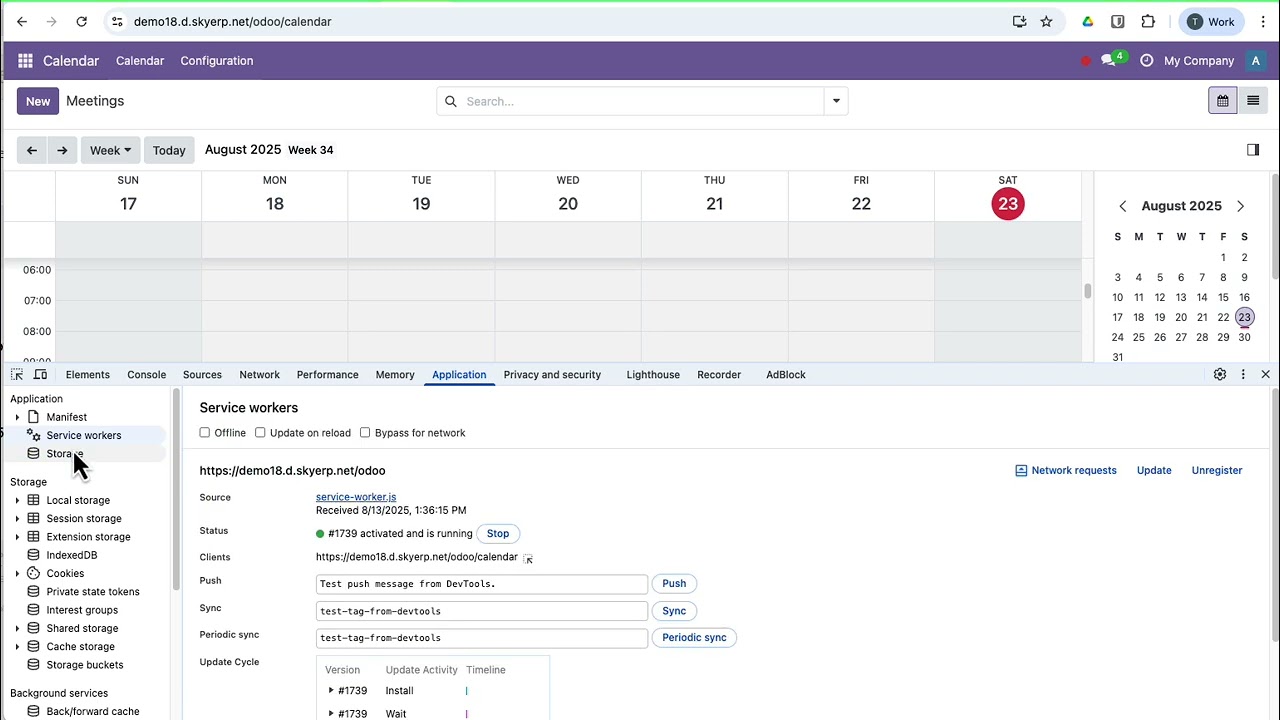Viewport: 1280px width, 720px height.
Task: Open DevTools more options menu
Action: (1243, 374)
